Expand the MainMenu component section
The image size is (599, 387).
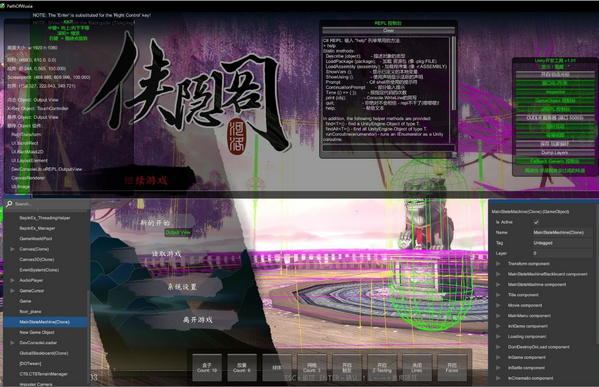pos(498,316)
